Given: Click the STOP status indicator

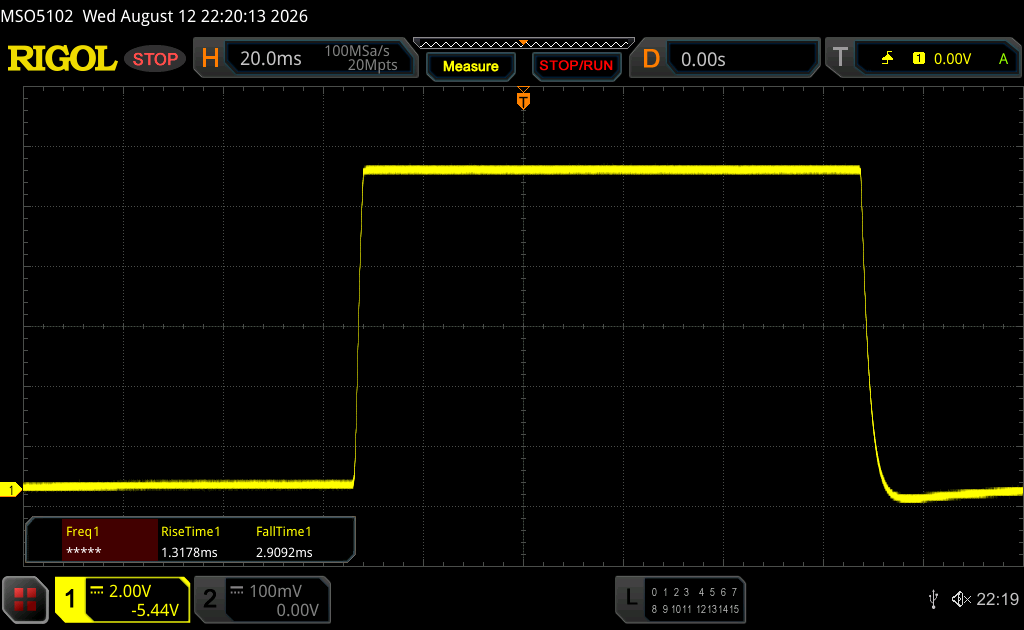Looking at the screenshot, I should coord(155,59).
